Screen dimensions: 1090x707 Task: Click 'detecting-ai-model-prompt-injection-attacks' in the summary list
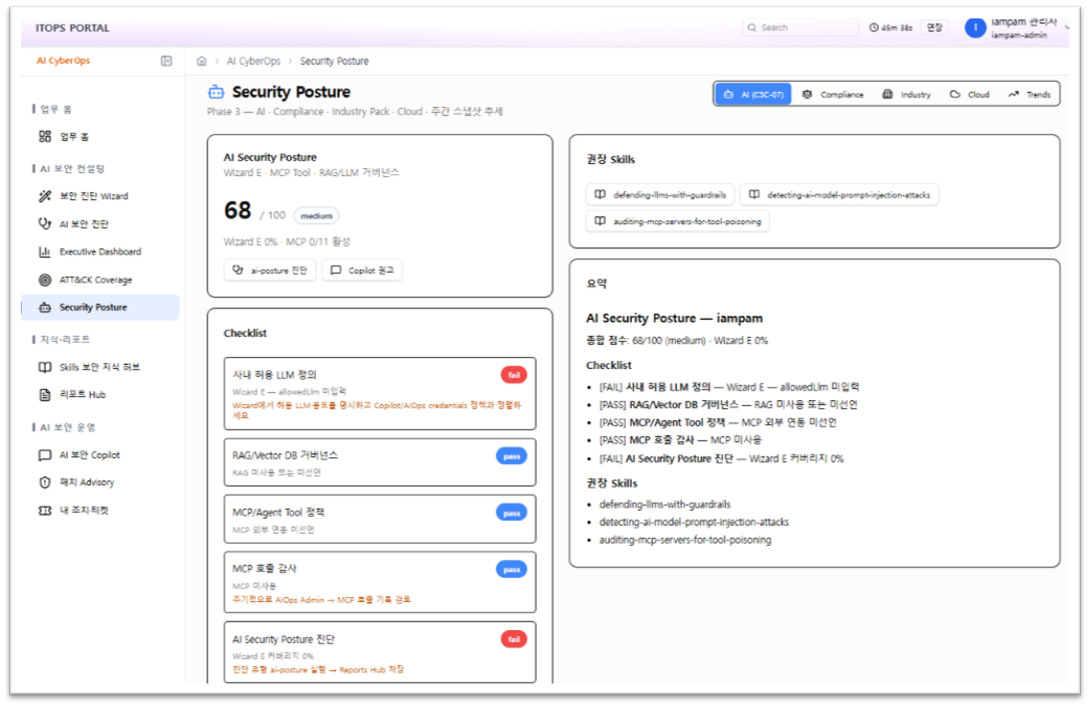tap(694, 522)
